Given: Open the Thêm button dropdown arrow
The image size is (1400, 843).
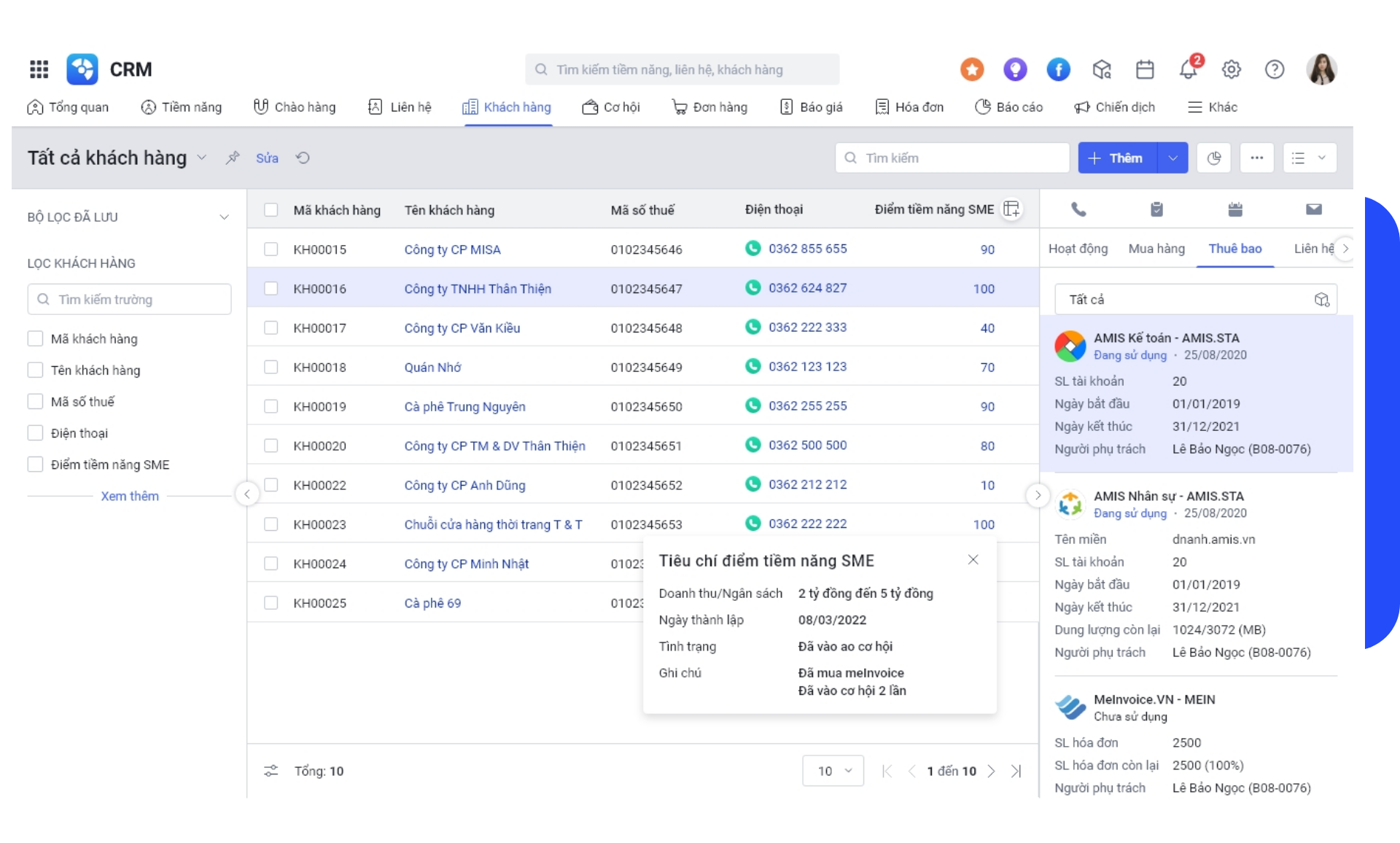Looking at the screenshot, I should pyautogui.click(x=1172, y=158).
